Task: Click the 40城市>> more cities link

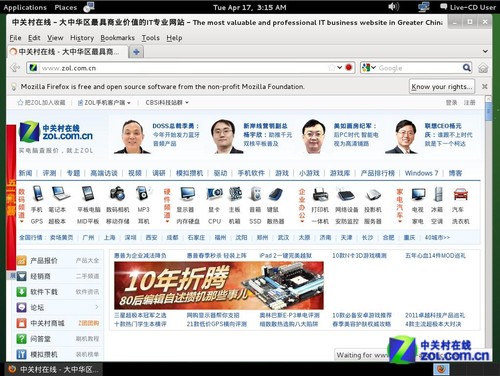Action: tap(437, 238)
